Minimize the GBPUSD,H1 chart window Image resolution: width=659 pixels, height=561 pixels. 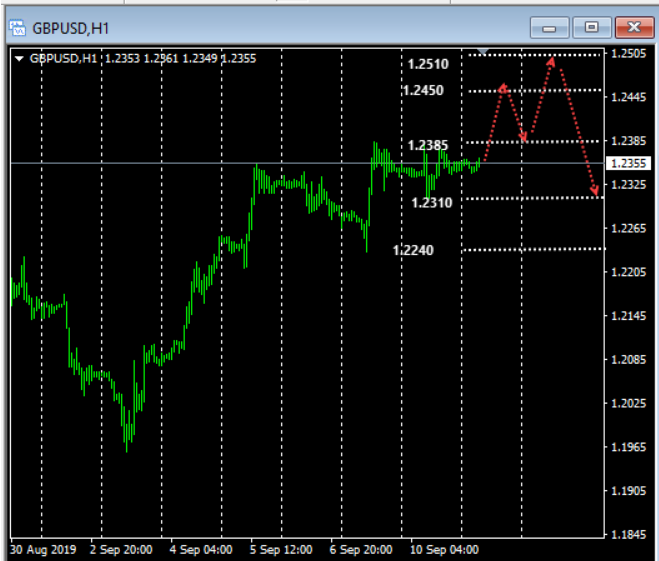[x=549, y=28]
